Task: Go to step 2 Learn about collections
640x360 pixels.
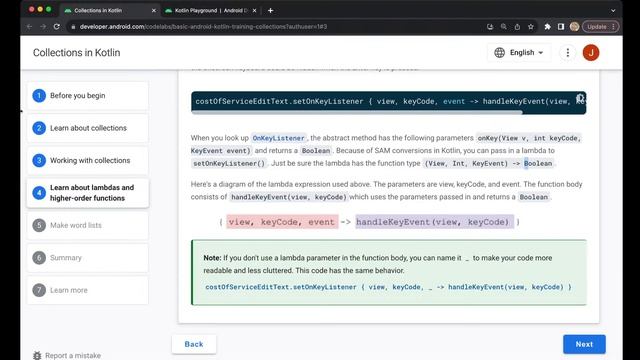Action: pos(88,128)
